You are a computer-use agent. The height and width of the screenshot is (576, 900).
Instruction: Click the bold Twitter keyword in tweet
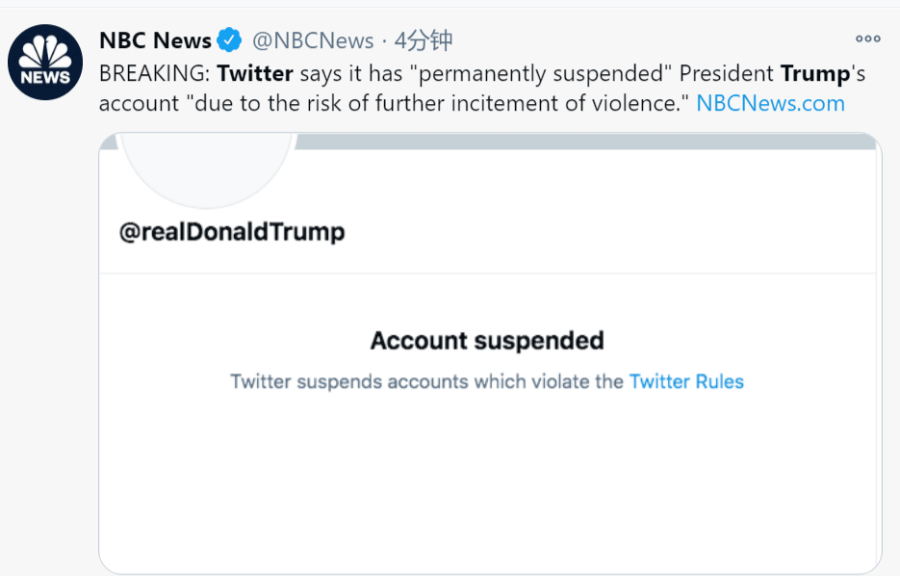tap(255, 73)
